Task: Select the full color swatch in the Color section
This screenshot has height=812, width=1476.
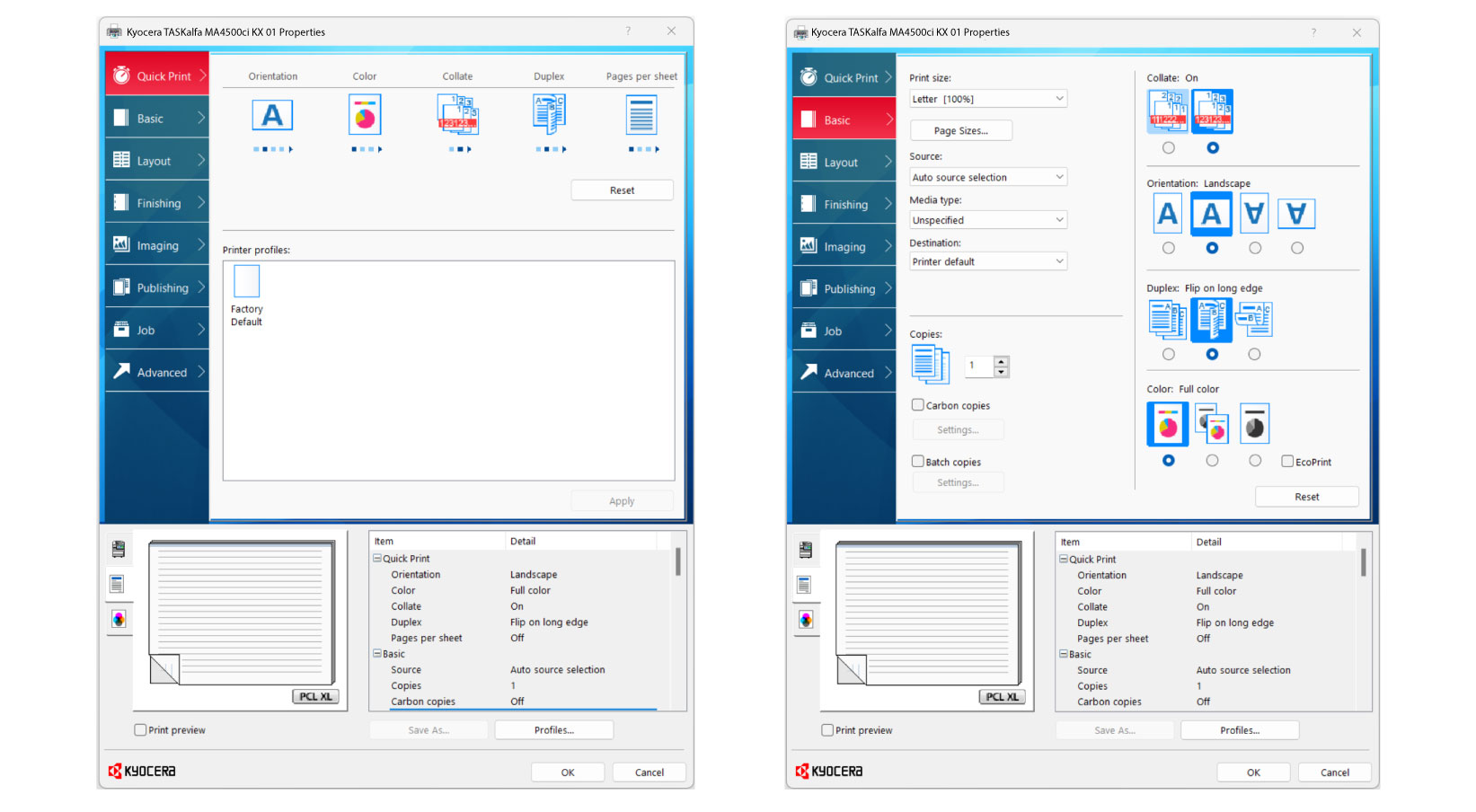Action: pos(1167,423)
